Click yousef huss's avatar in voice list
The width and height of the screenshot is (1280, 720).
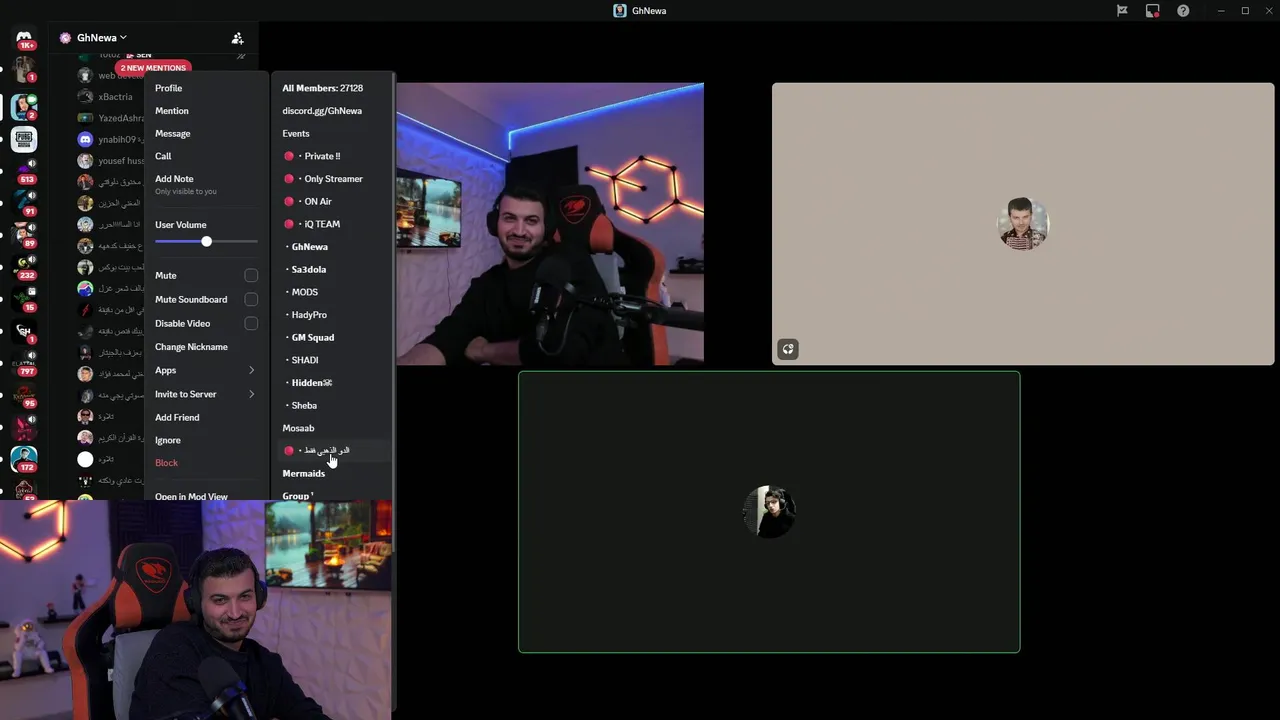(85, 161)
